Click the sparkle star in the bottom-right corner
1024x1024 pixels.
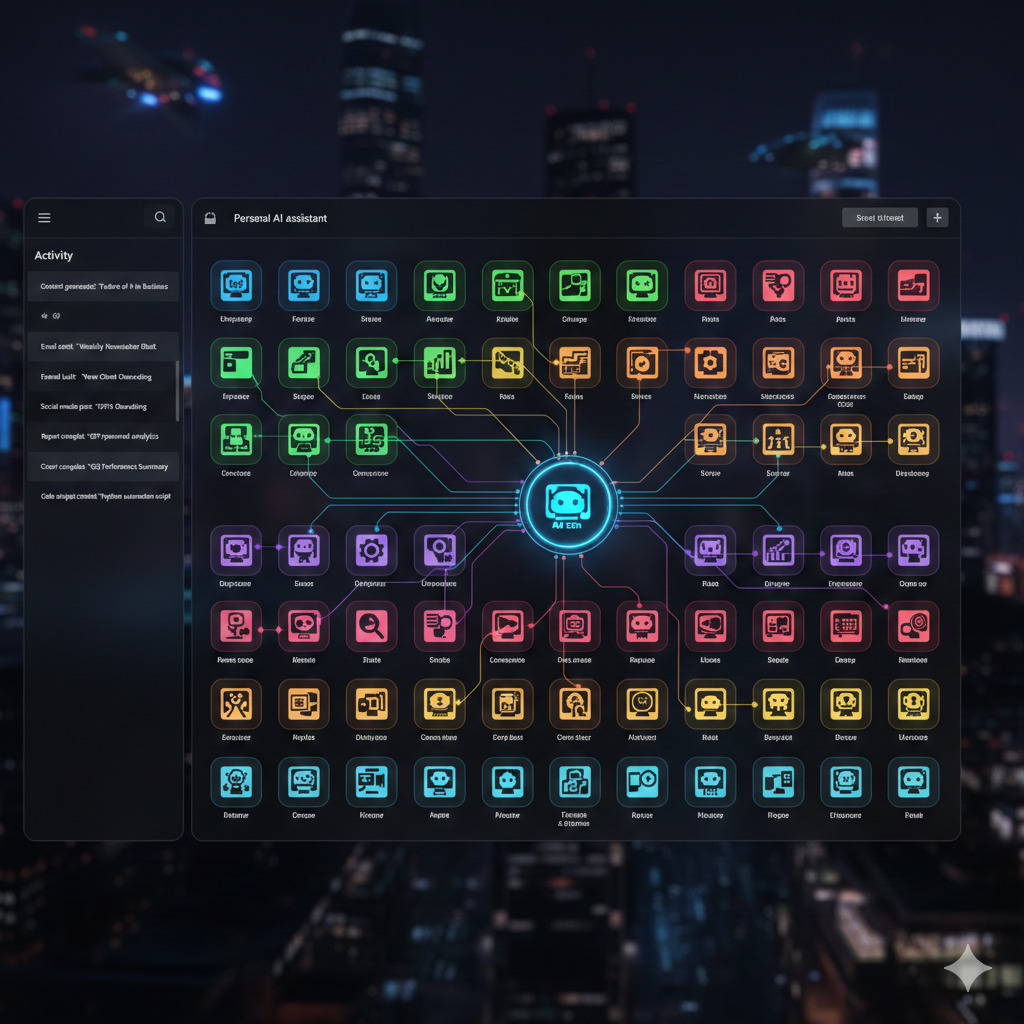[969, 968]
